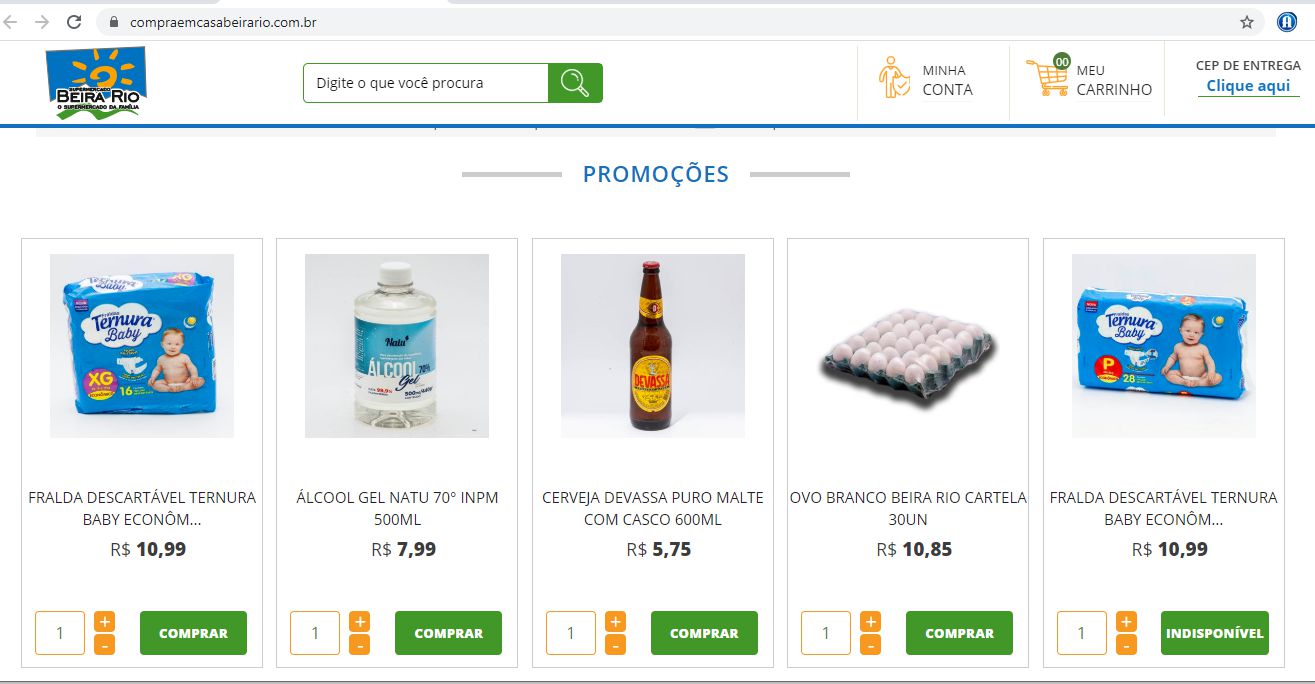Increase quantity of Álcool Gel Natu

(360, 621)
